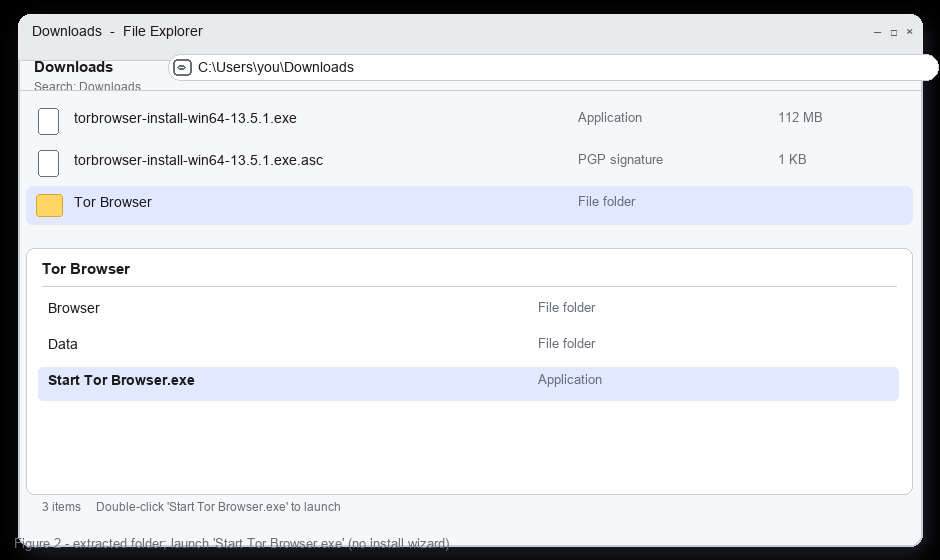This screenshot has height=560, width=940.
Task: Click the C:\Users\you\Downloads path field
Action: click(553, 67)
